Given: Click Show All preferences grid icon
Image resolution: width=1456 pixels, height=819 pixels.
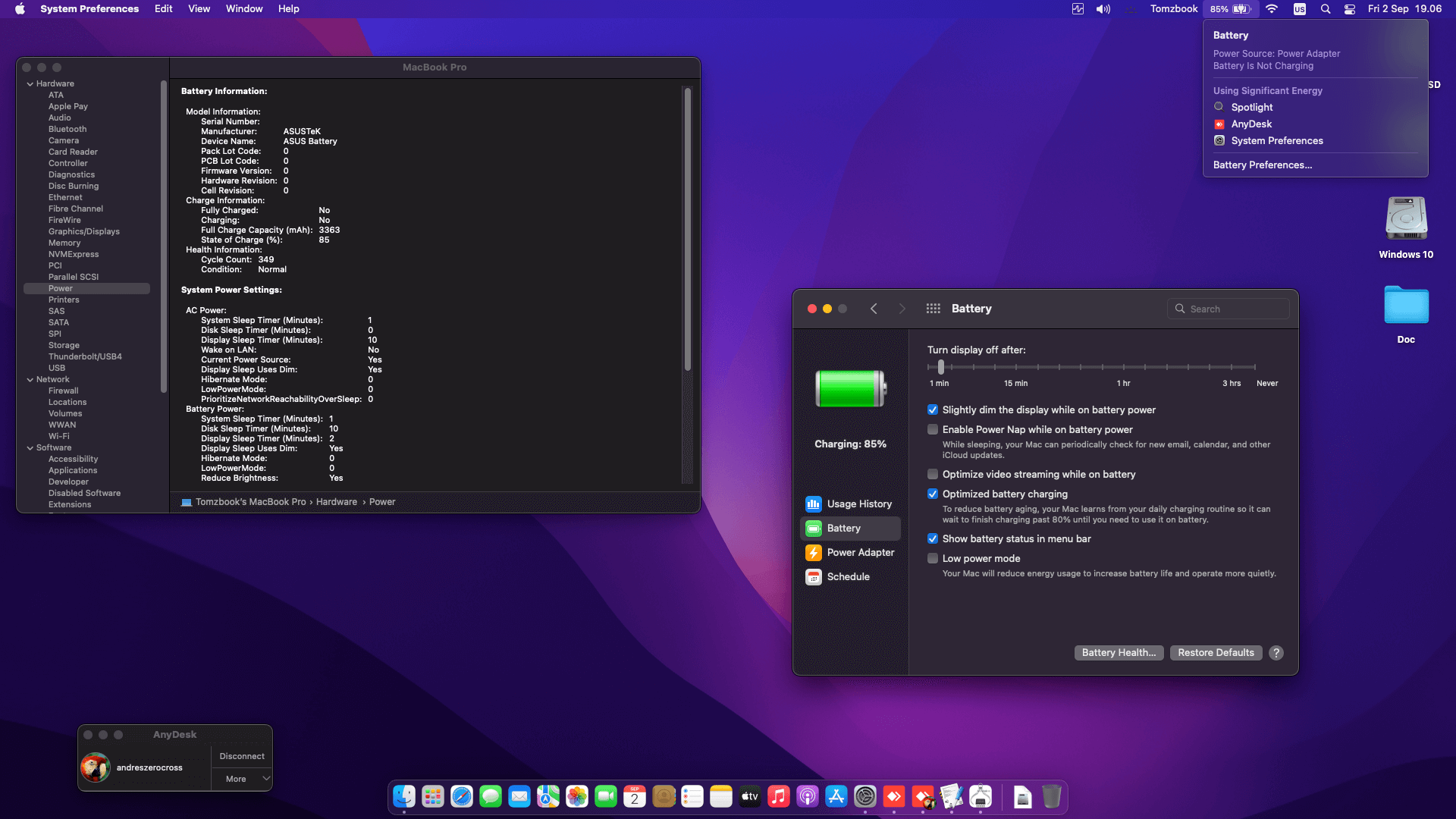Looking at the screenshot, I should point(933,309).
